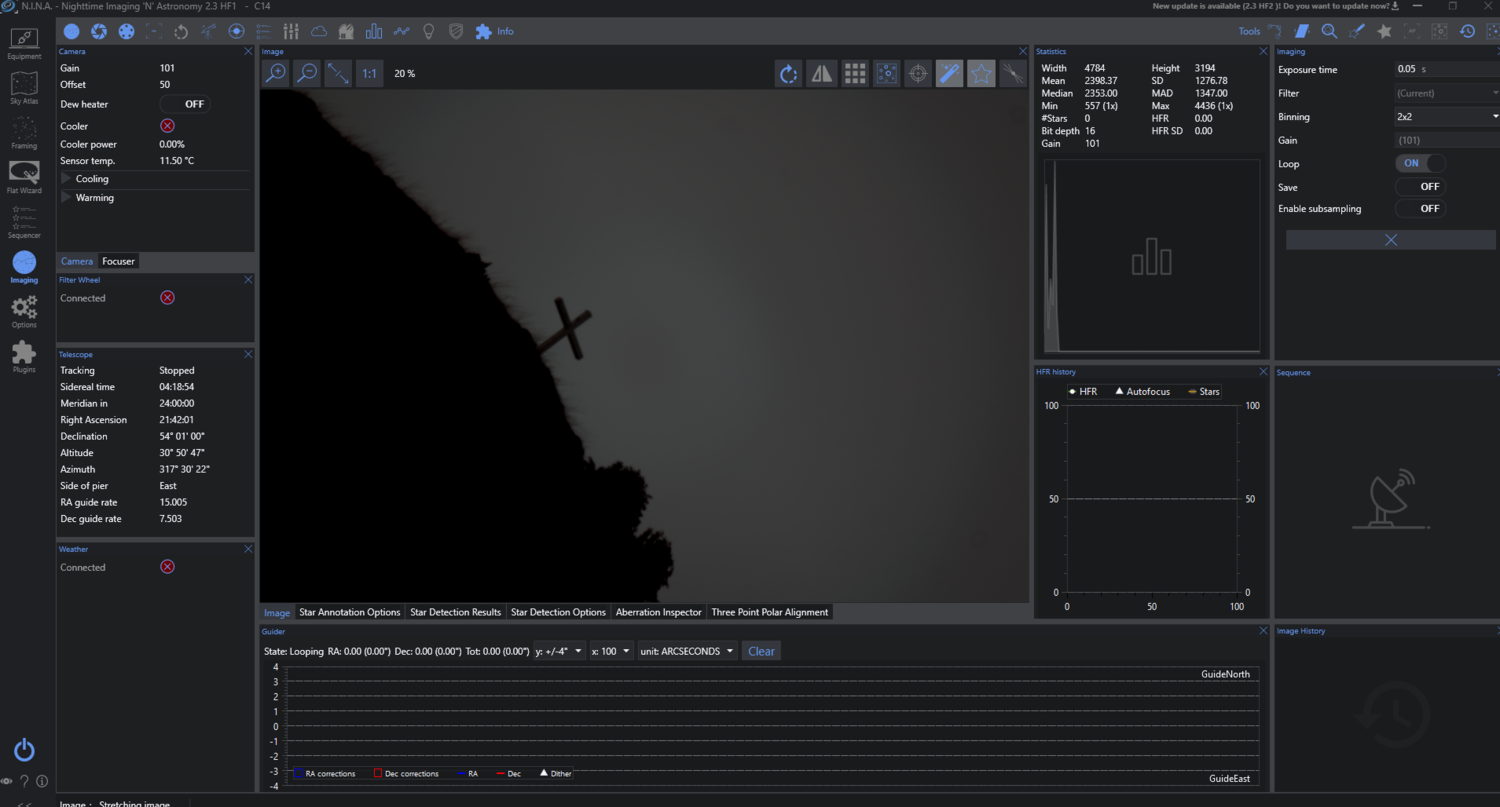Open the Aberration Inspector tab

[658, 612]
